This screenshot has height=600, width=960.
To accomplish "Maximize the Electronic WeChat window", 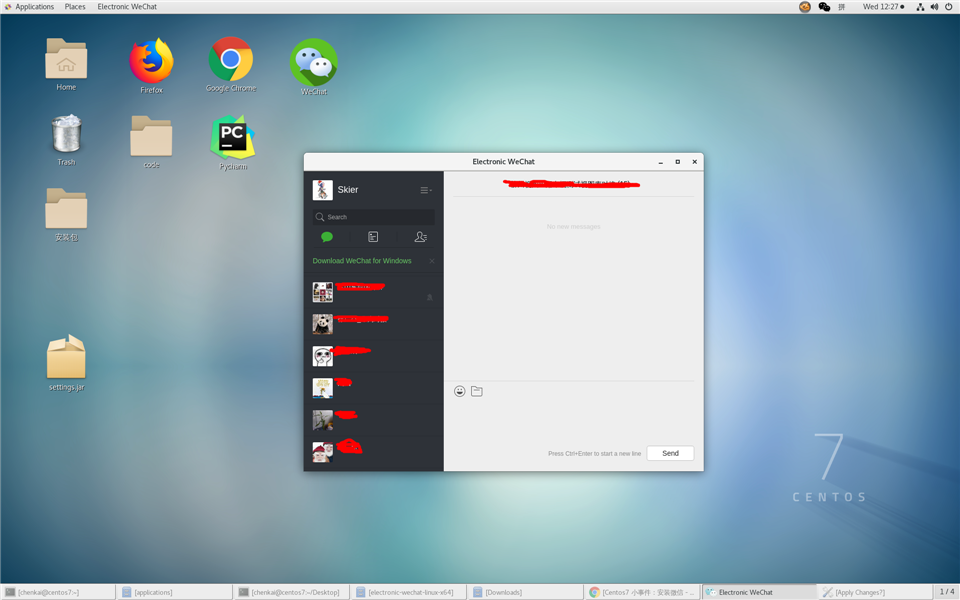I will pos(678,162).
